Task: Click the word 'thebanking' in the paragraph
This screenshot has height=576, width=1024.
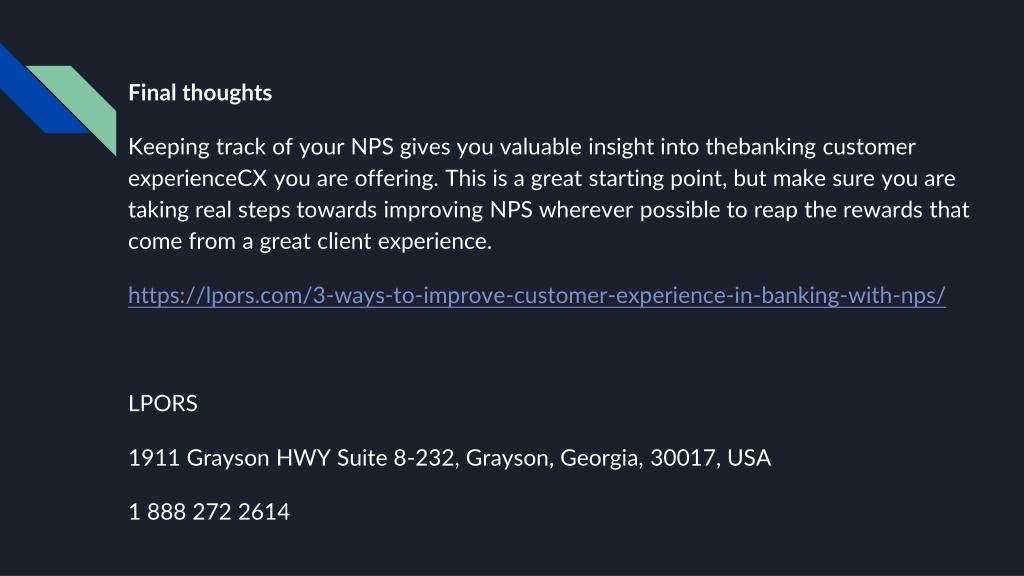Action: 761,147
